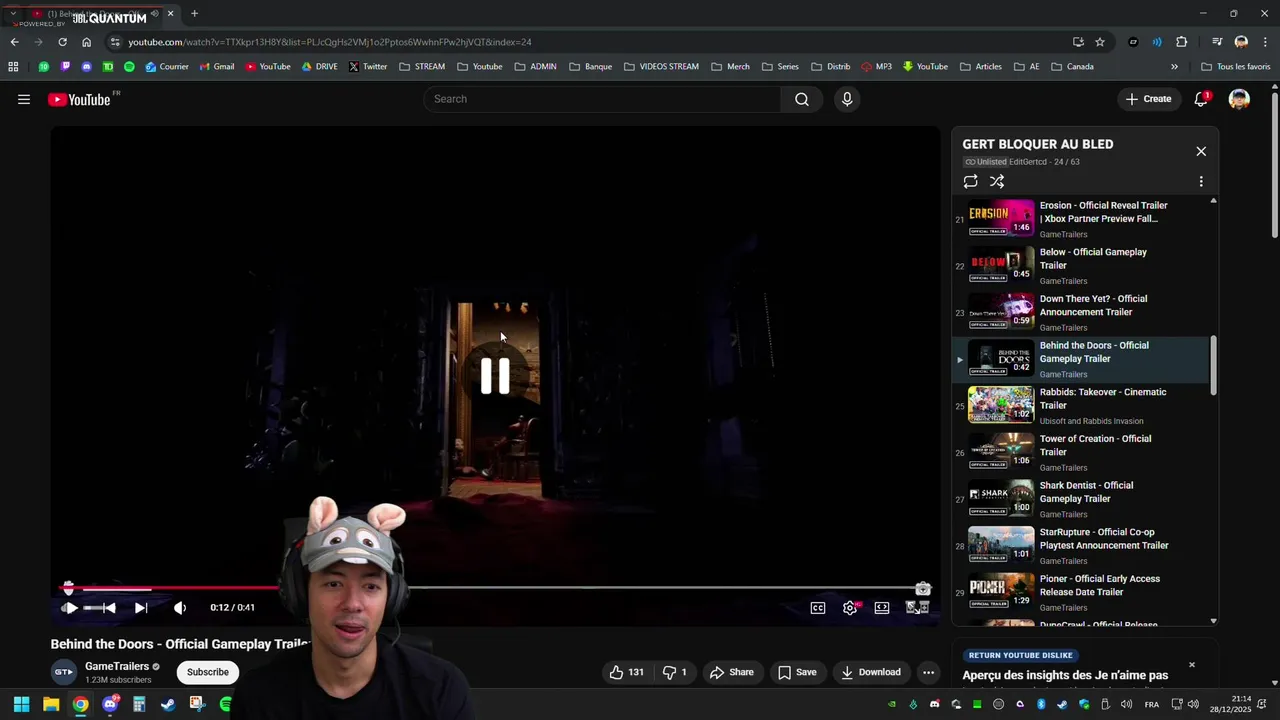The width and height of the screenshot is (1280, 720).
Task: Open the STREAM bookmark folder
Action: (x=422, y=67)
